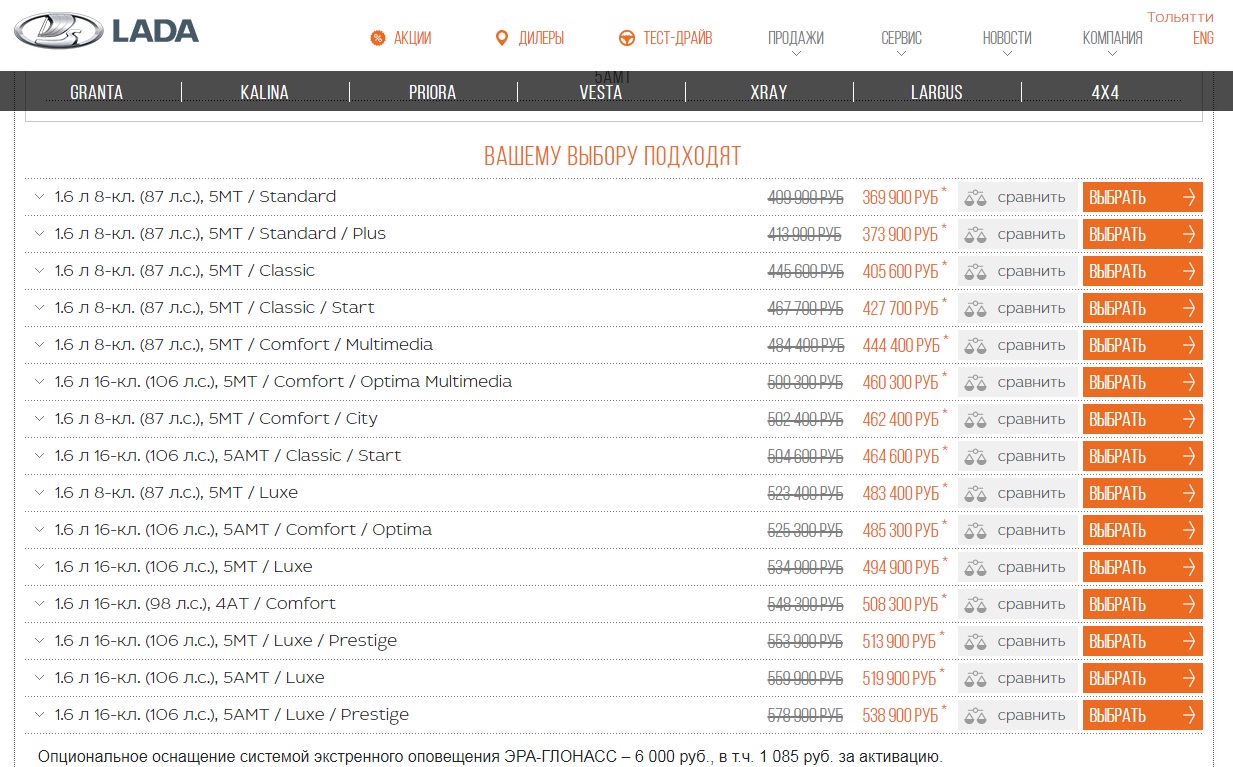Open Новости menu

pyautogui.click(x=1007, y=38)
